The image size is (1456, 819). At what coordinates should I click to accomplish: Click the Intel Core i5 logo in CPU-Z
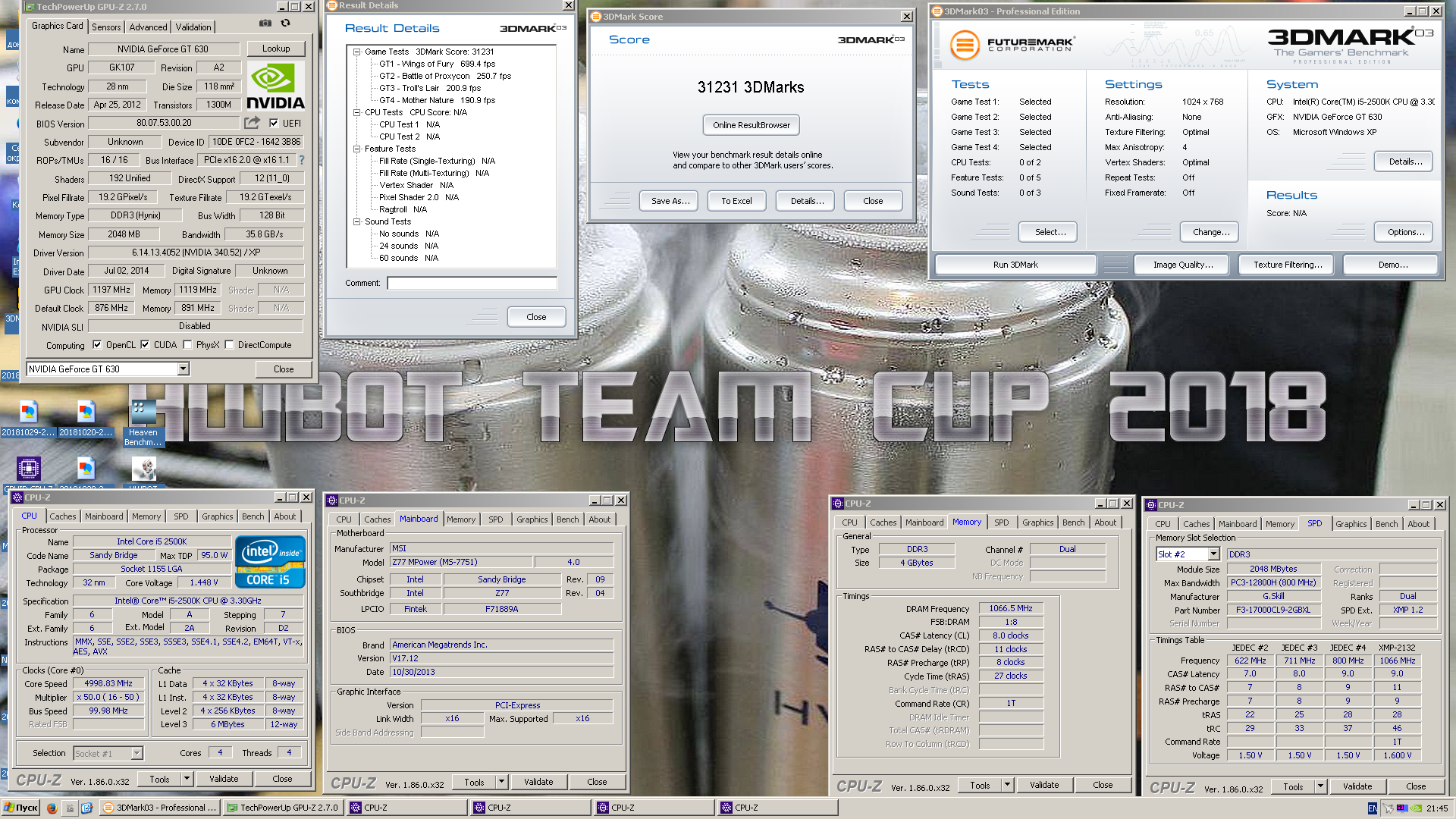coord(270,562)
